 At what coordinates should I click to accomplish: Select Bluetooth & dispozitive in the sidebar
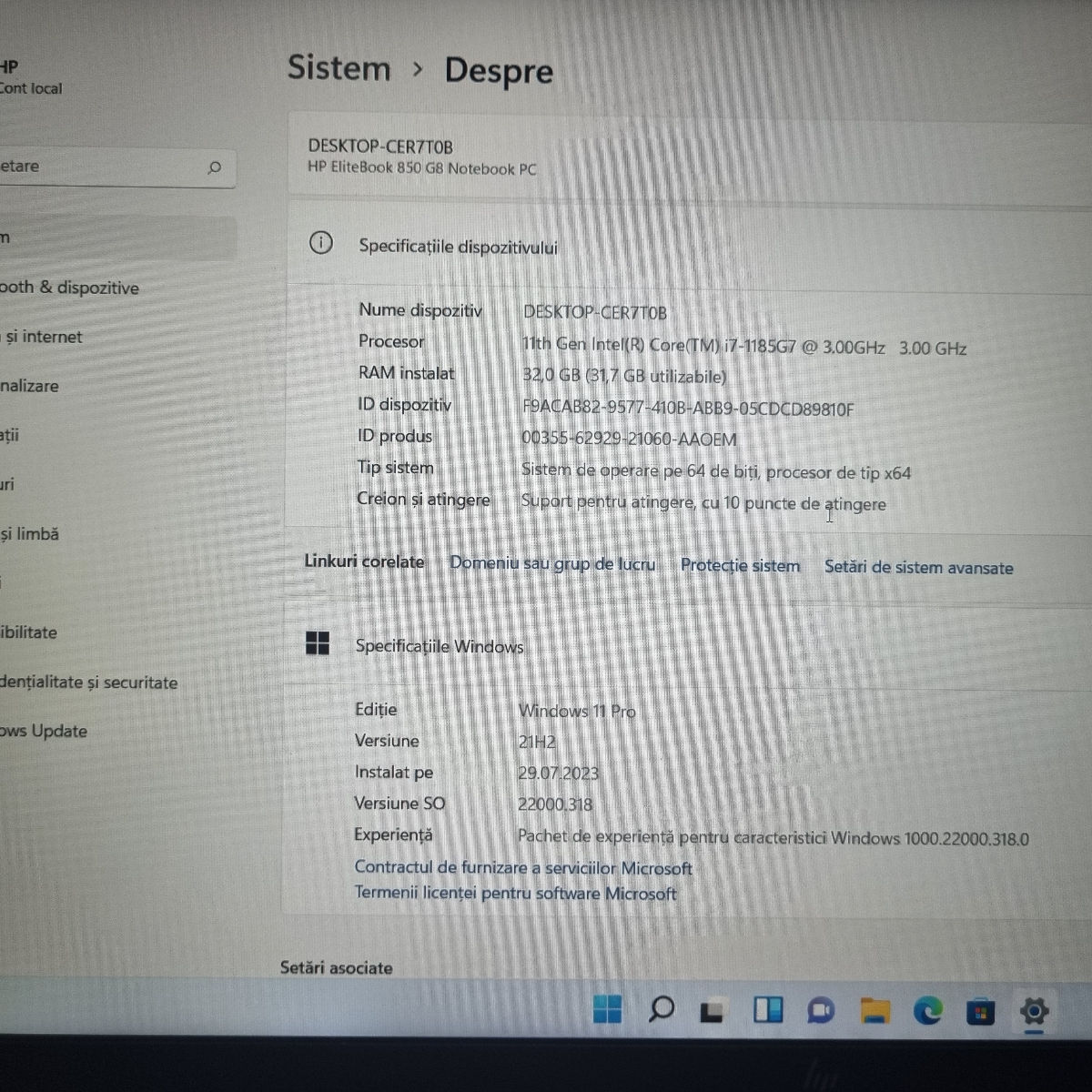coord(70,288)
